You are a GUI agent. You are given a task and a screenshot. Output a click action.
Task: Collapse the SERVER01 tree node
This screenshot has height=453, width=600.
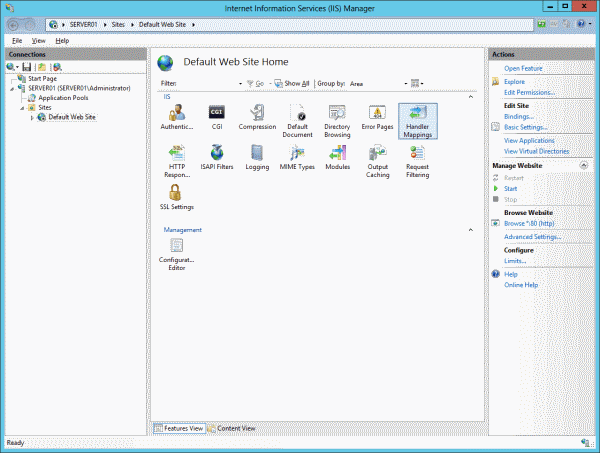point(12,89)
